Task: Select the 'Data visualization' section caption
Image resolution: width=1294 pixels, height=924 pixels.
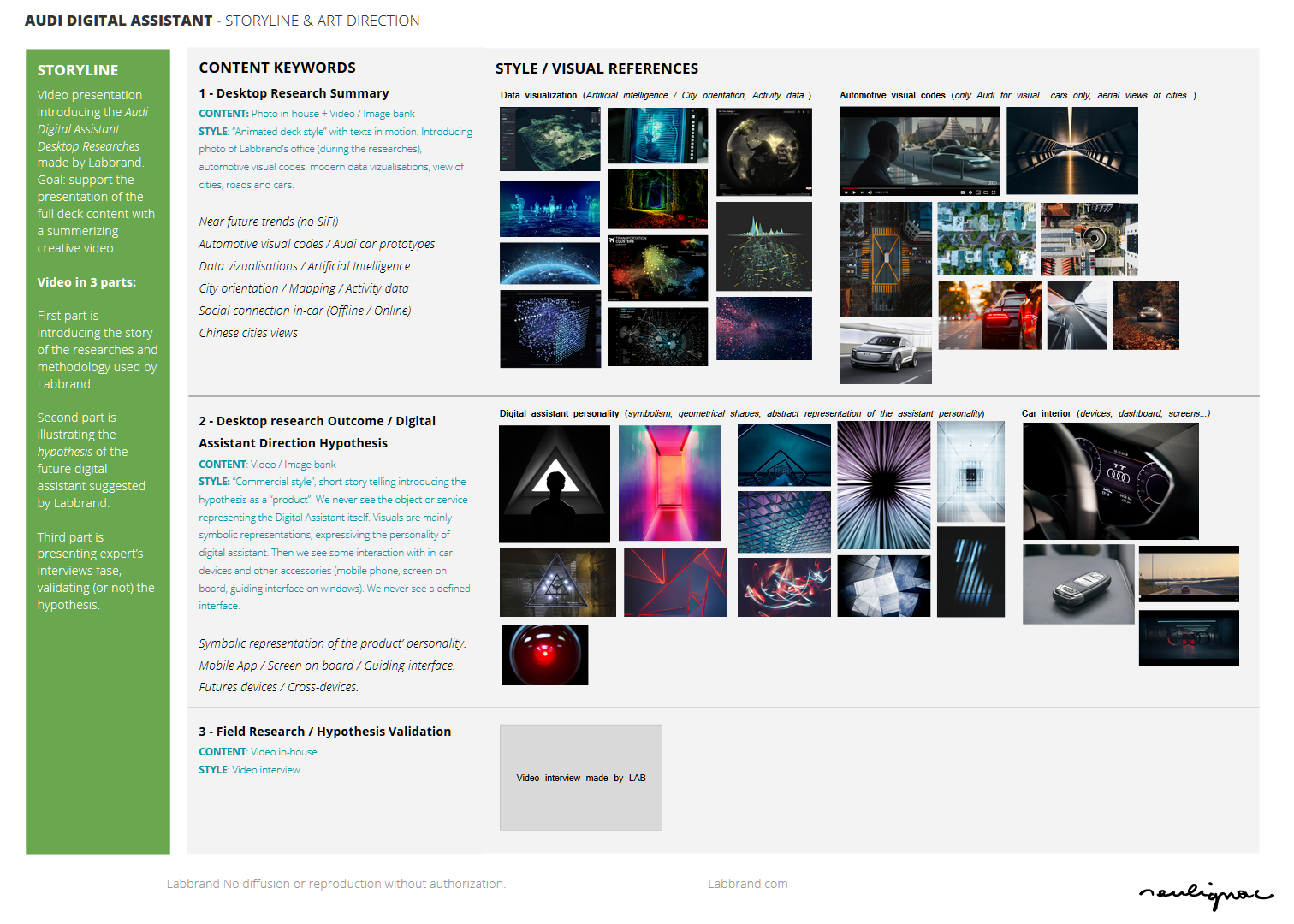Action: (656, 95)
